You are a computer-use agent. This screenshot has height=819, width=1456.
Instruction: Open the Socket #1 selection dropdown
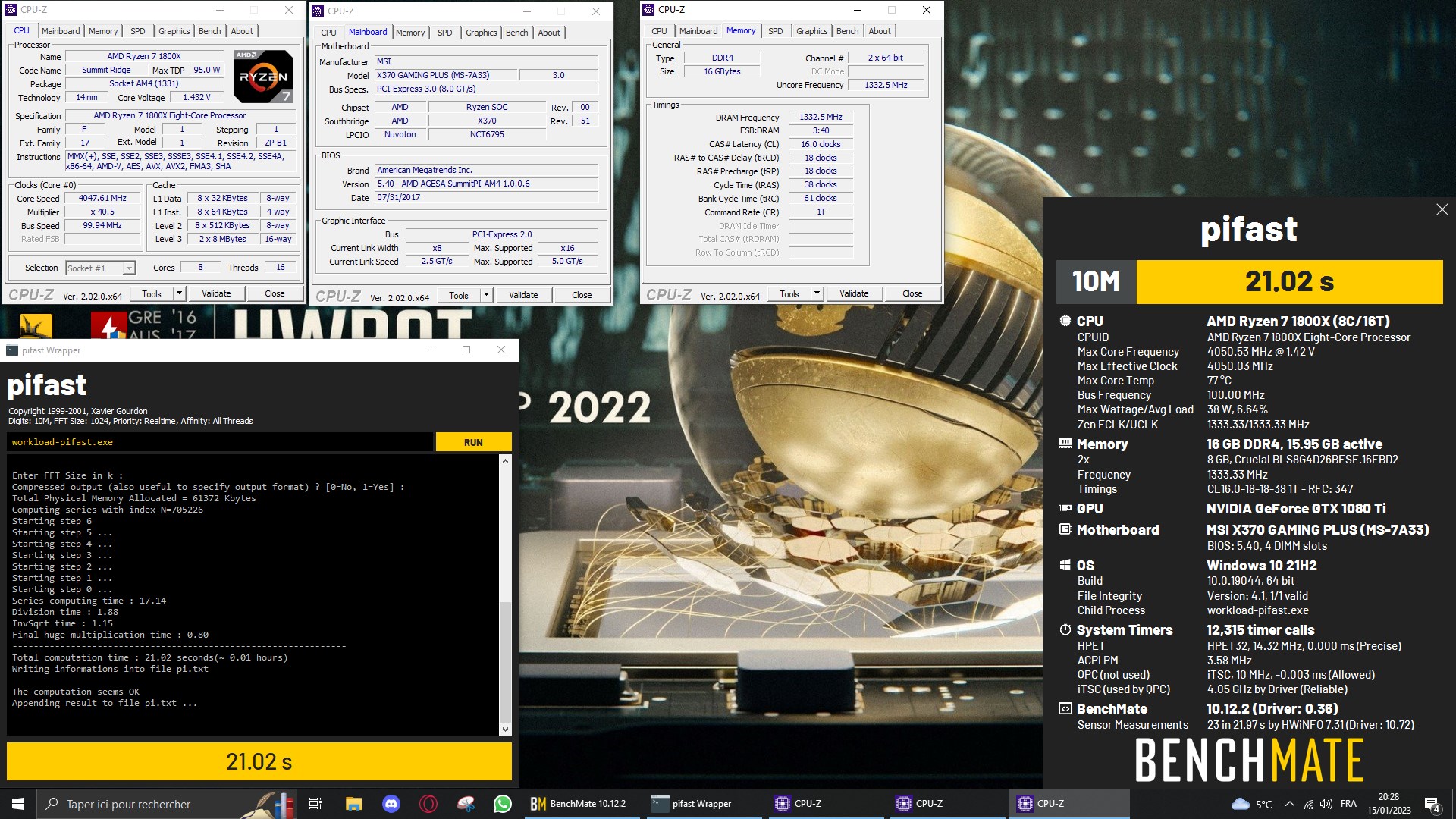click(x=128, y=268)
